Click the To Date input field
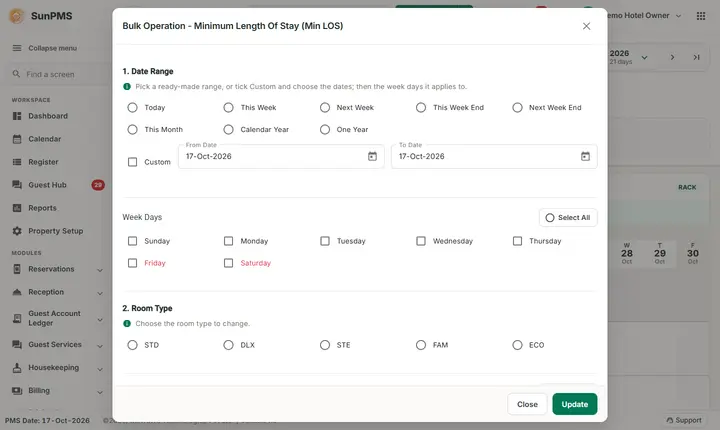 tap(494, 156)
